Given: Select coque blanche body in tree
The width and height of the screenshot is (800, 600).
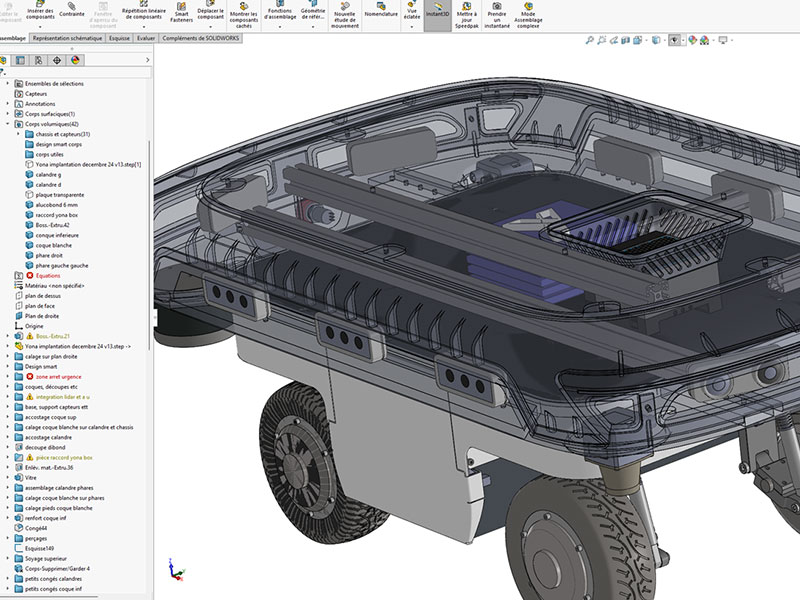Looking at the screenshot, I should (53, 245).
